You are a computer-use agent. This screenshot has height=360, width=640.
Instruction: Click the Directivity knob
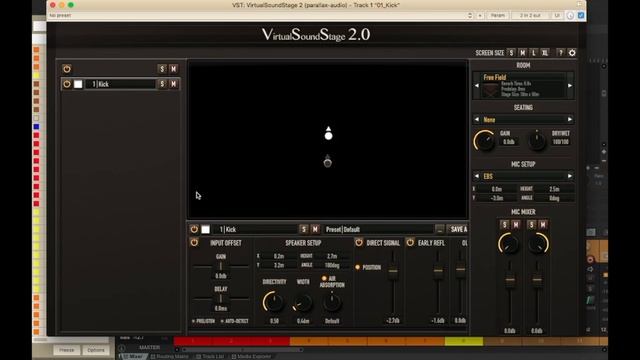[274, 302]
